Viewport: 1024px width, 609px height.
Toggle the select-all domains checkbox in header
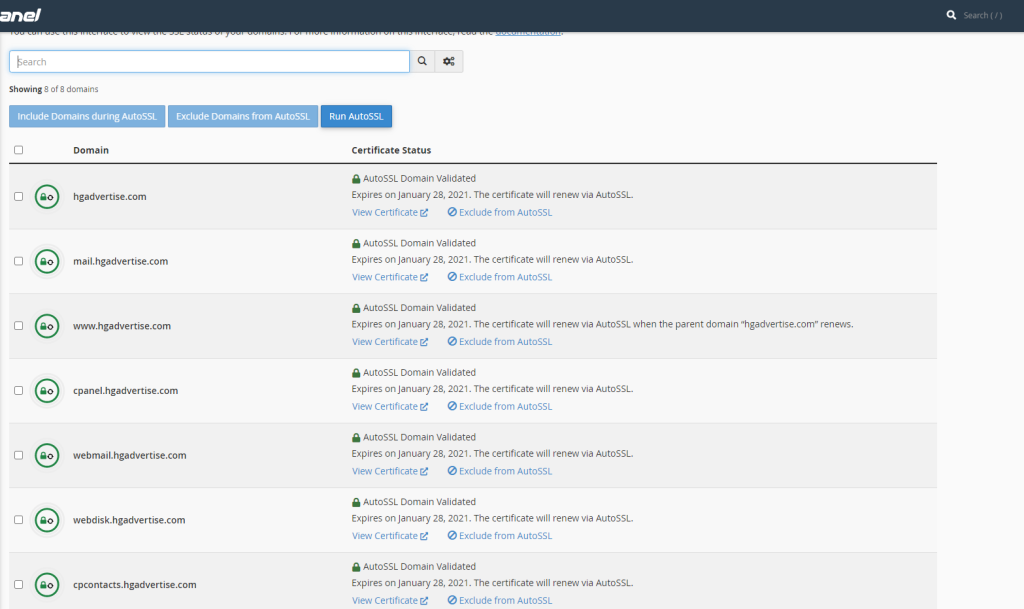(18, 150)
